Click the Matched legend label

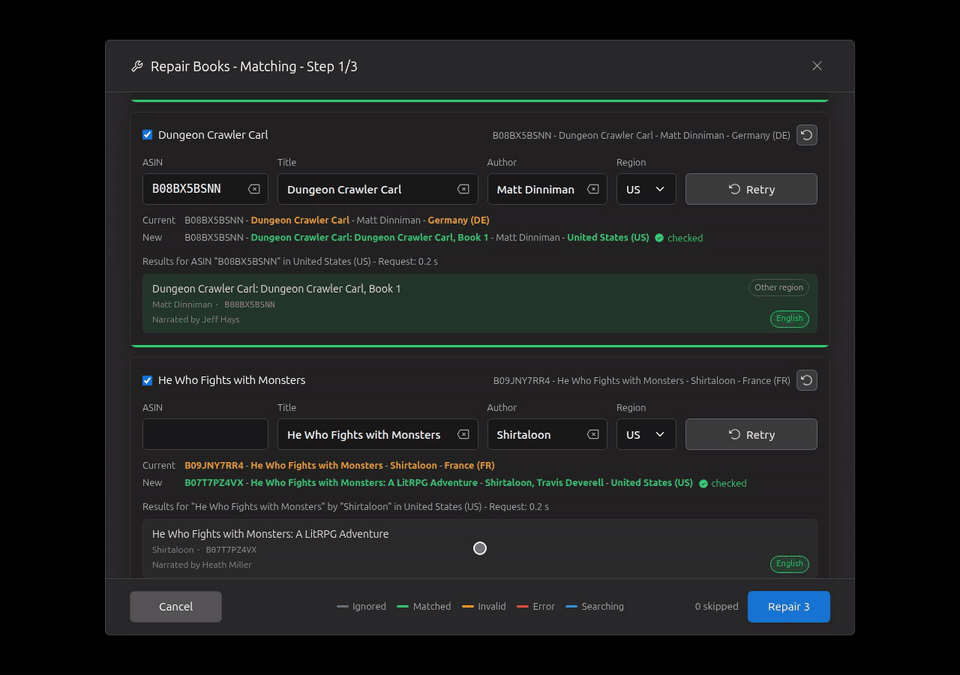tap(432, 606)
